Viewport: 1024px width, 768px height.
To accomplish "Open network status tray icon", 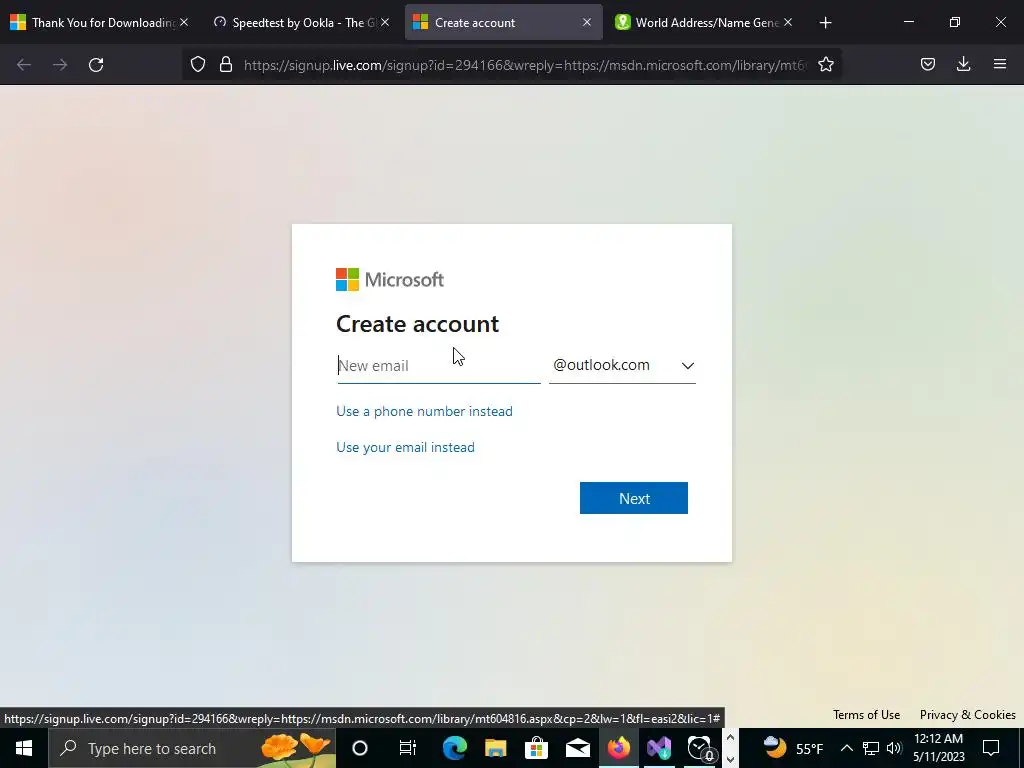I will tap(871, 748).
